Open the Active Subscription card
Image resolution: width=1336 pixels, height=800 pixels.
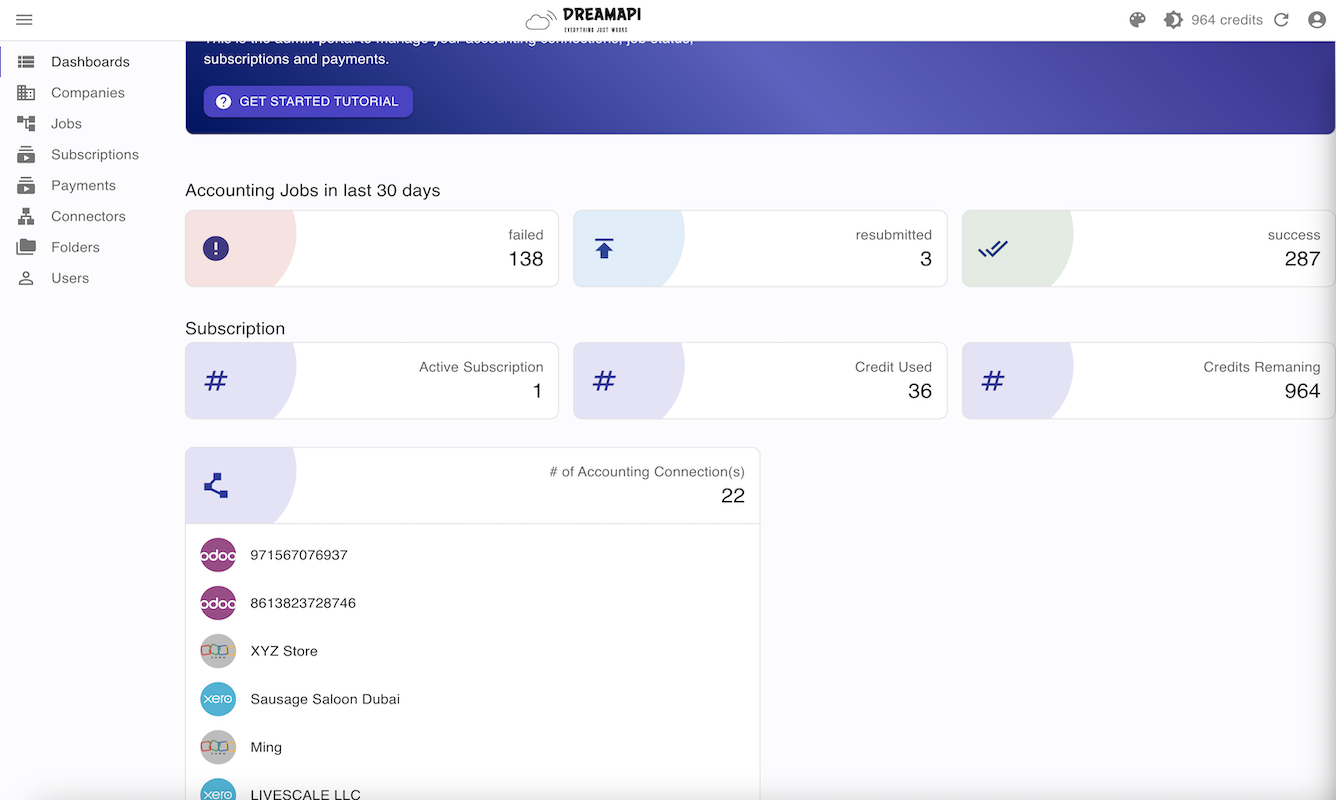pos(372,380)
